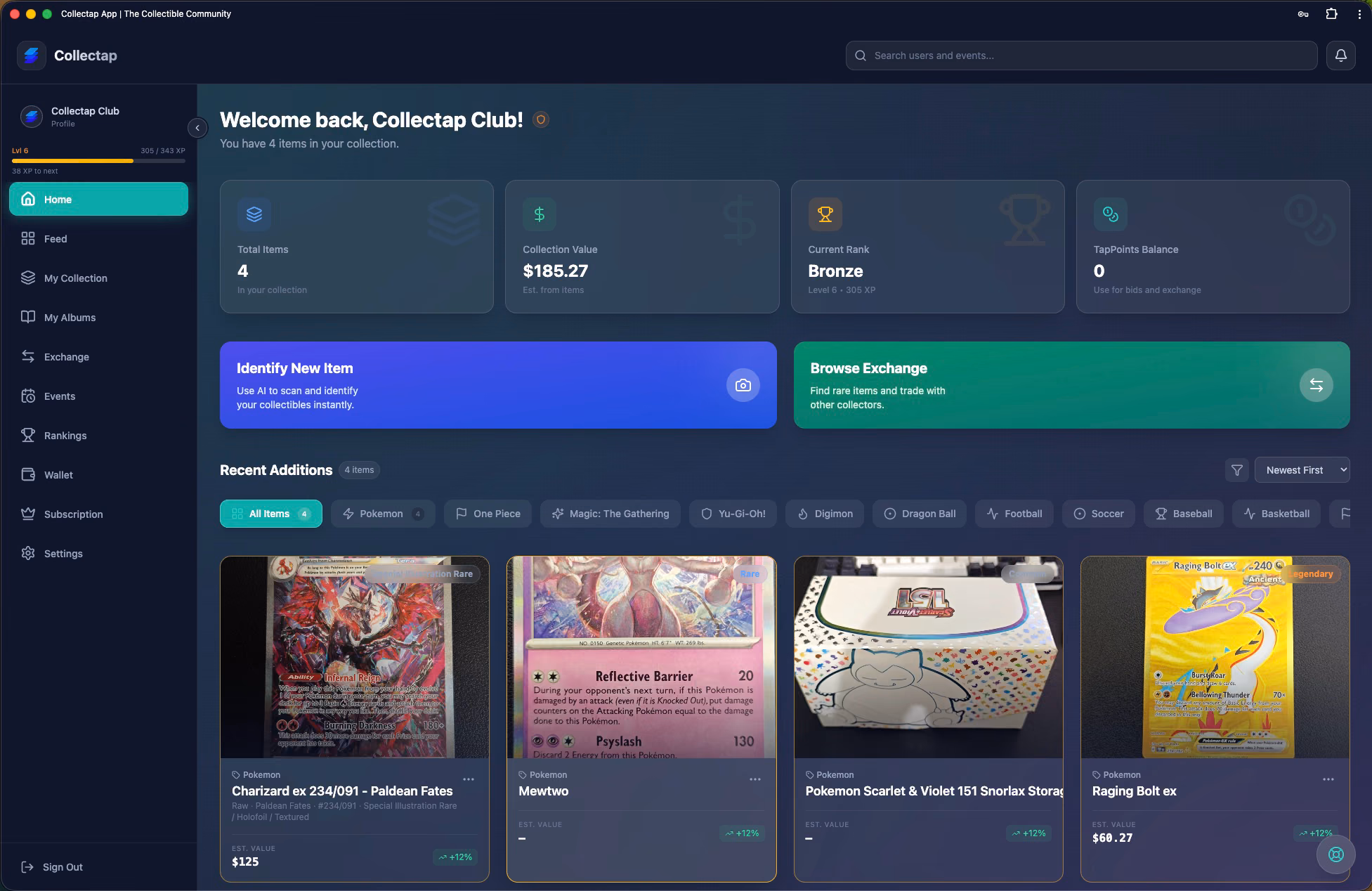Filter Recent Additions by Football

1014,514
